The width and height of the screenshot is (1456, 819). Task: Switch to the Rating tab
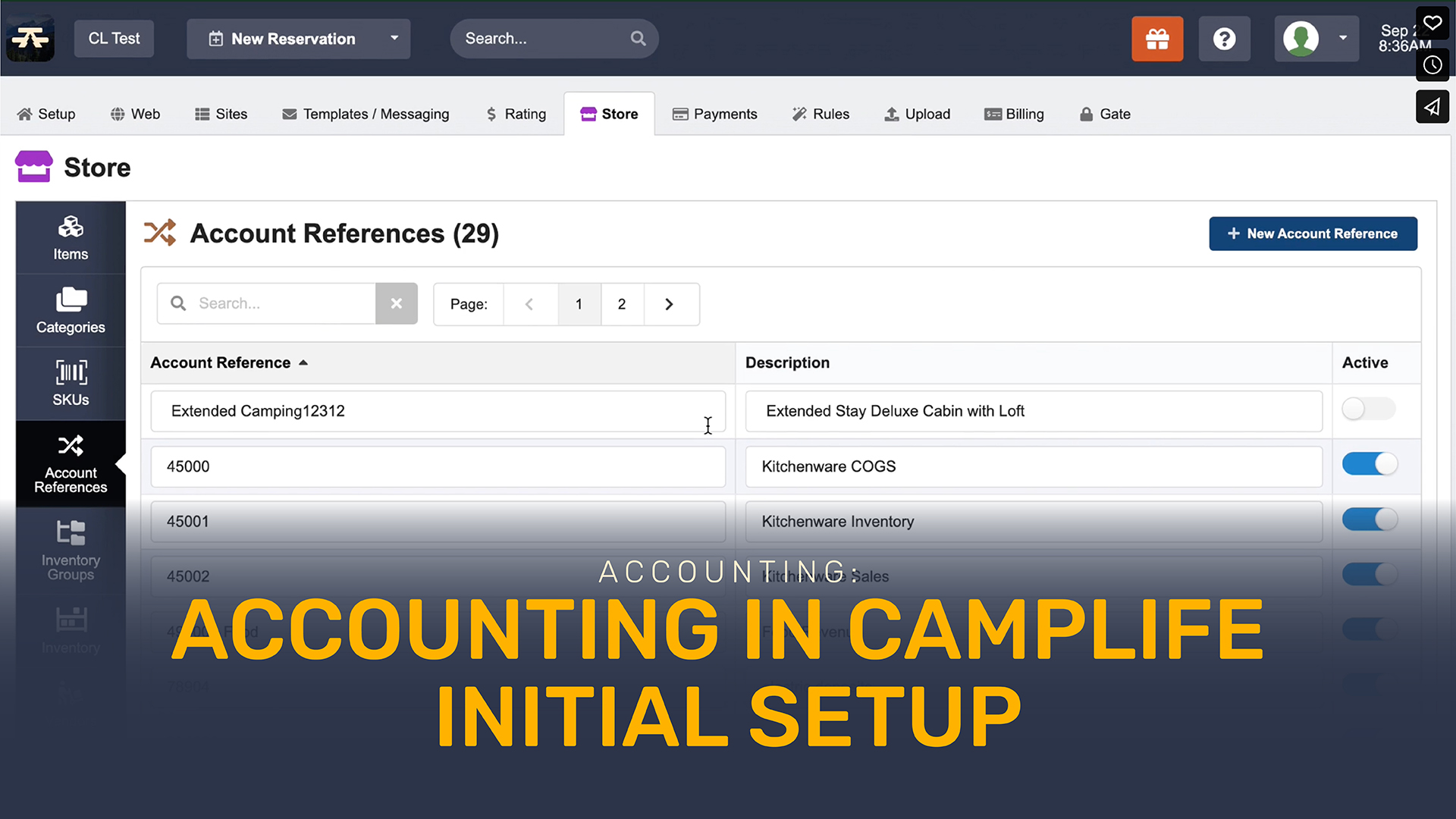[516, 114]
